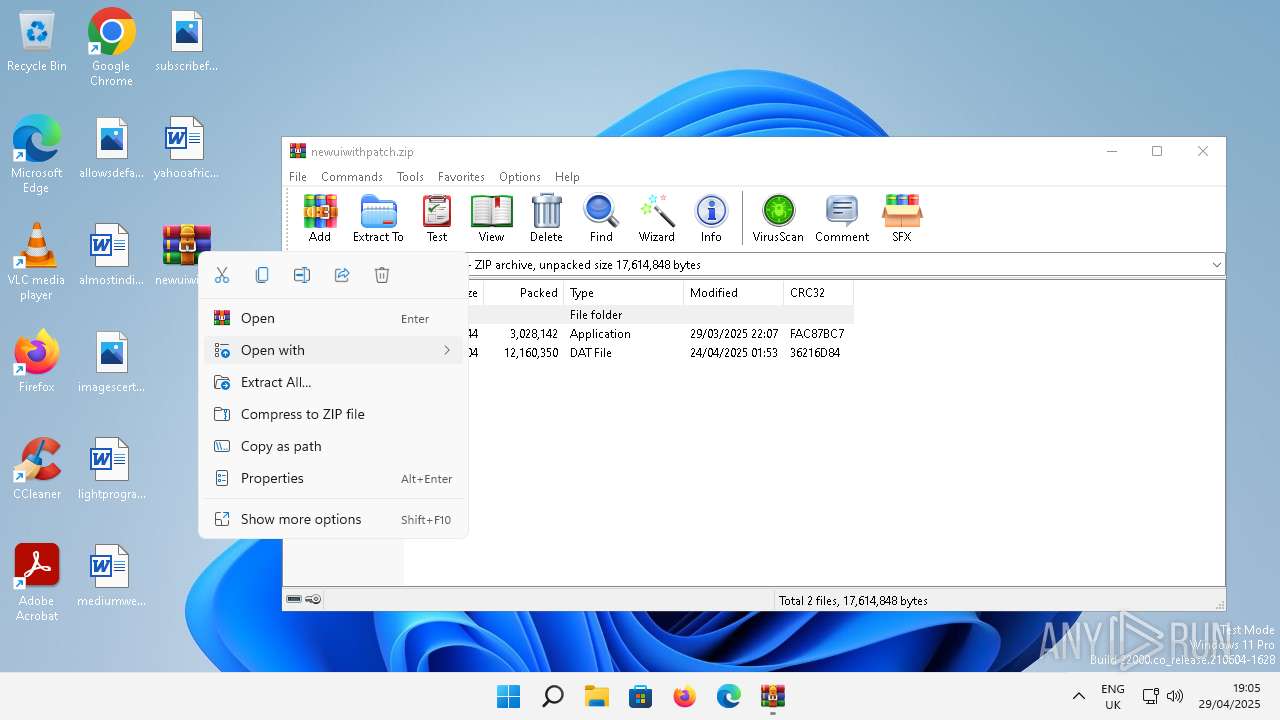Click the Copy icon in context menu
The height and width of the screenshot is (720, 1280).
(x=262, y=275)
